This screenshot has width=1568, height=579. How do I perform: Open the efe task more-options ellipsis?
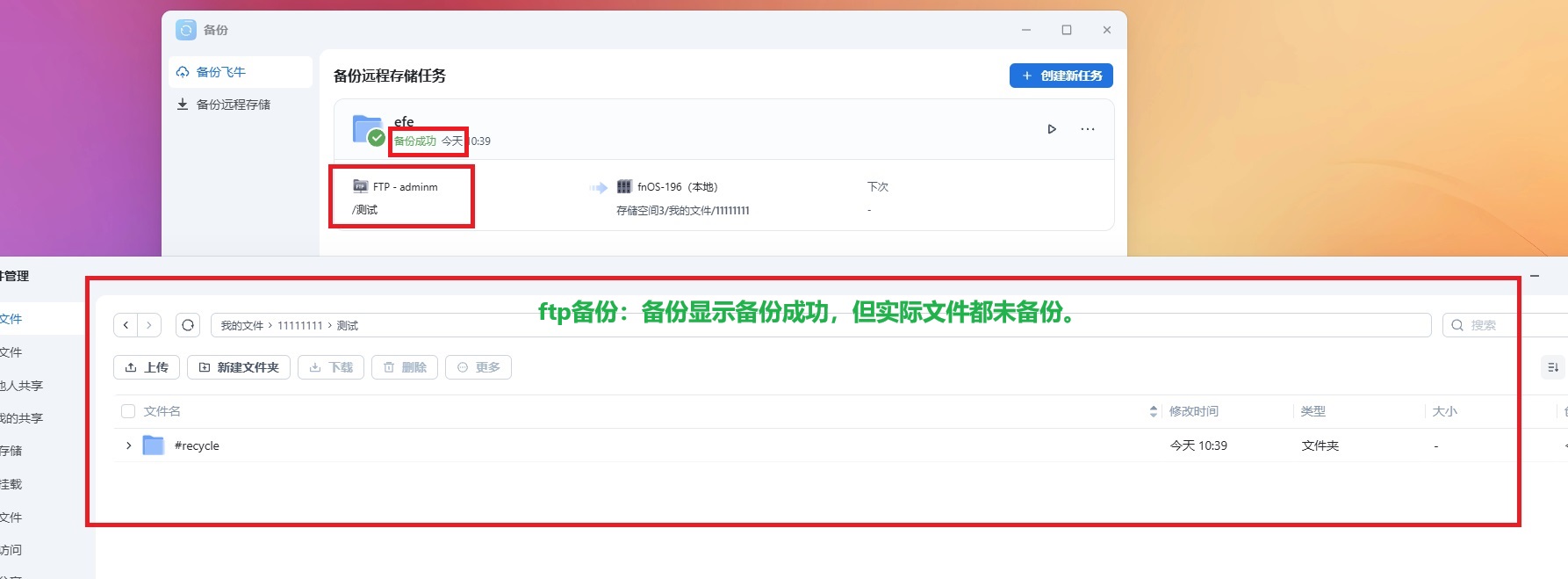[1088, 129]
